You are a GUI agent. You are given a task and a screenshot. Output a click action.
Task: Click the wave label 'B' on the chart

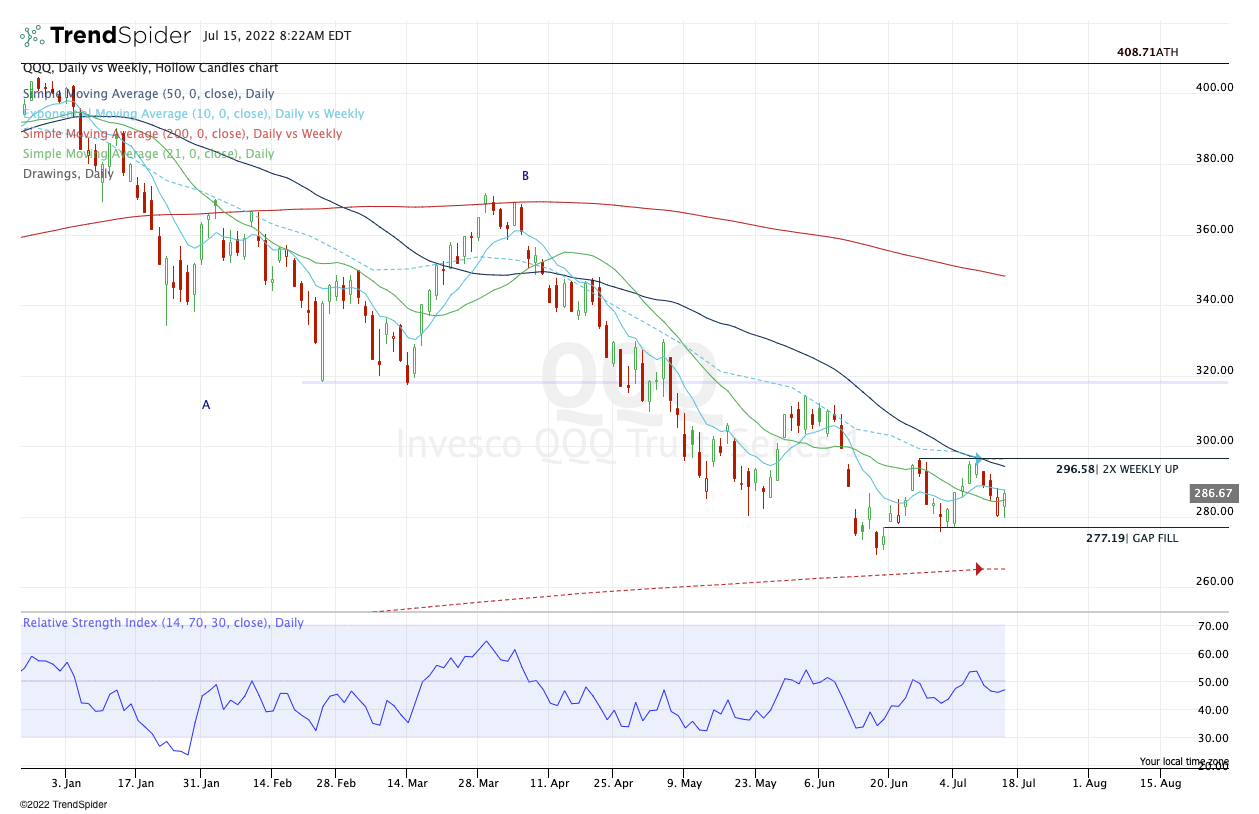[525, 176]
